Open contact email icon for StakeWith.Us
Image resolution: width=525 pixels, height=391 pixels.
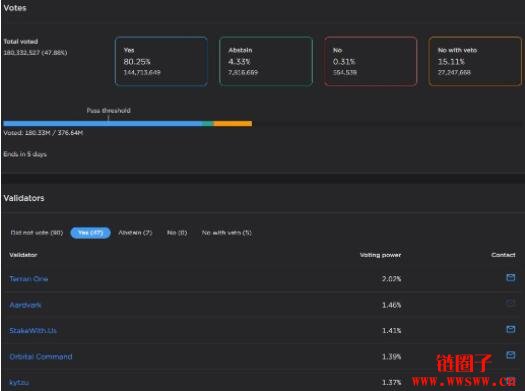click(x=510, y=329)
